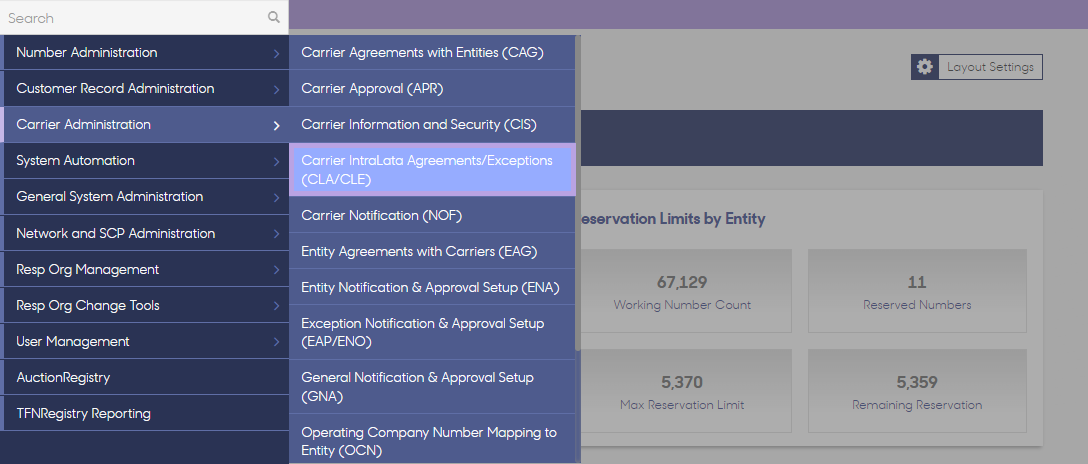Viewport: 1088px width, 464px height.
Task: Expand Customer Record Administration chevron
Action: coord(276,89)
